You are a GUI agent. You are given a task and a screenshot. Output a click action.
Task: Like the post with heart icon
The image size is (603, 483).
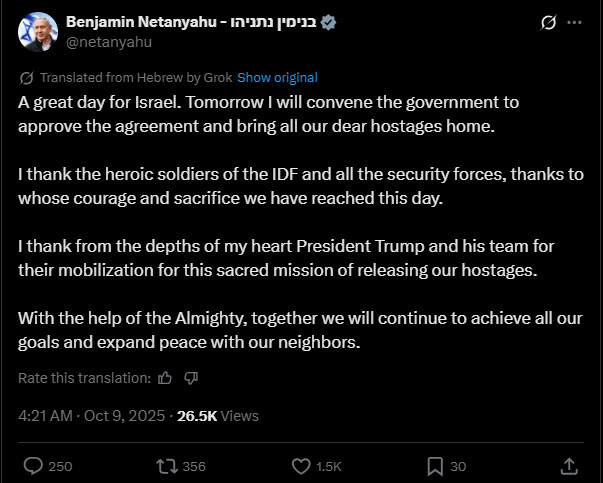point(302,466)
